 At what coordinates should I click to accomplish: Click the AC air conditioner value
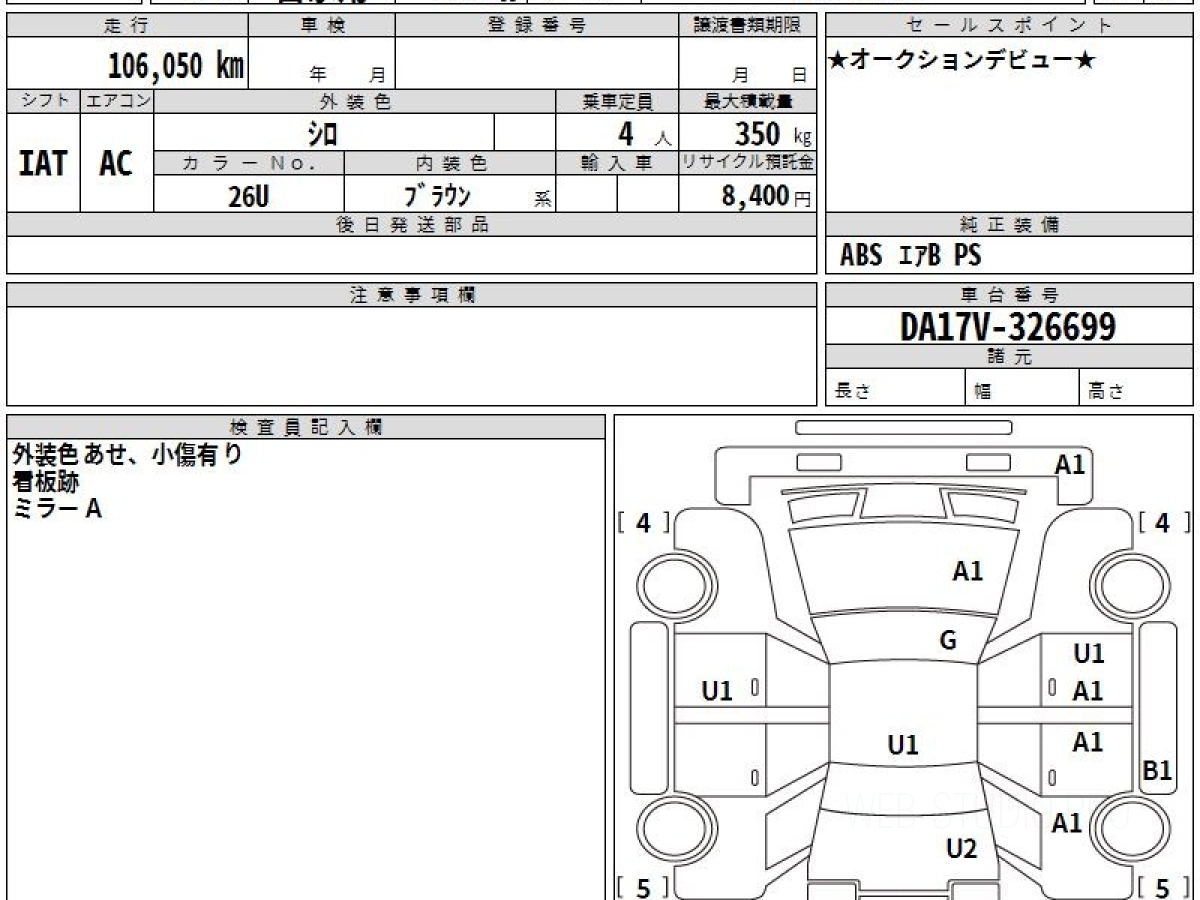click(116, 163)
